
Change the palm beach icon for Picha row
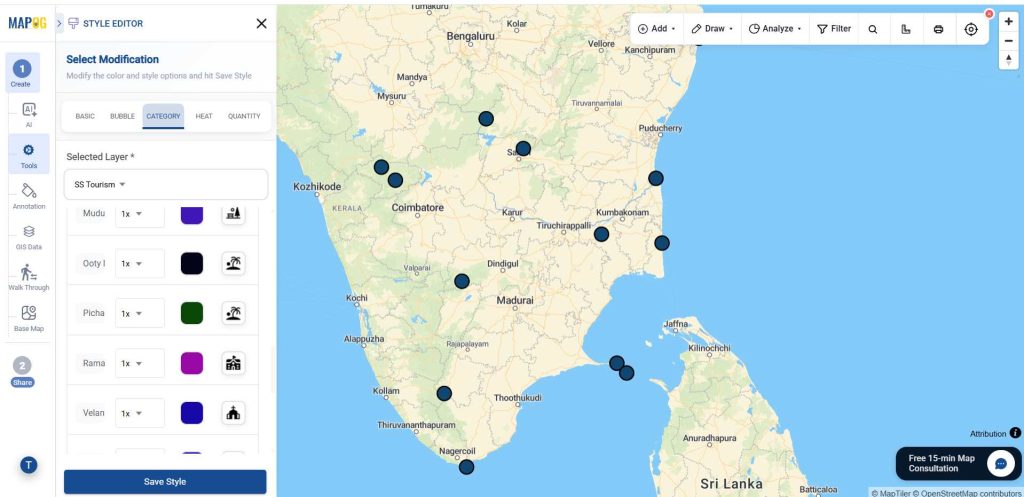(233, 313)
